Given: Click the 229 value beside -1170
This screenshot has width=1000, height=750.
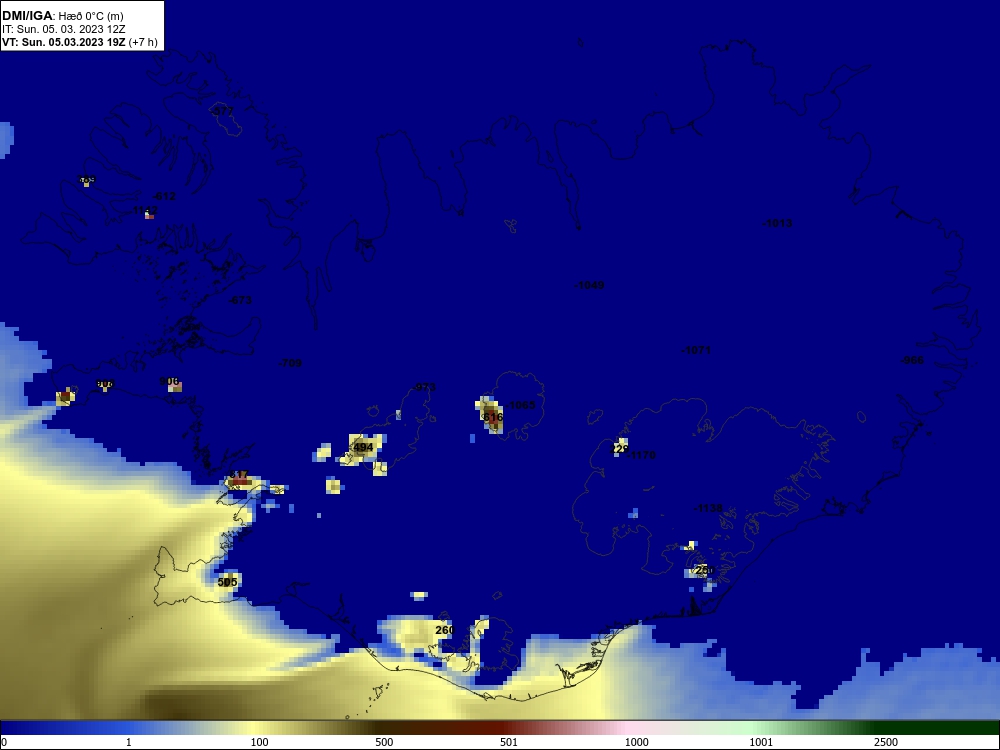Looking at the screenshot, I should click(x=620, y=449).
